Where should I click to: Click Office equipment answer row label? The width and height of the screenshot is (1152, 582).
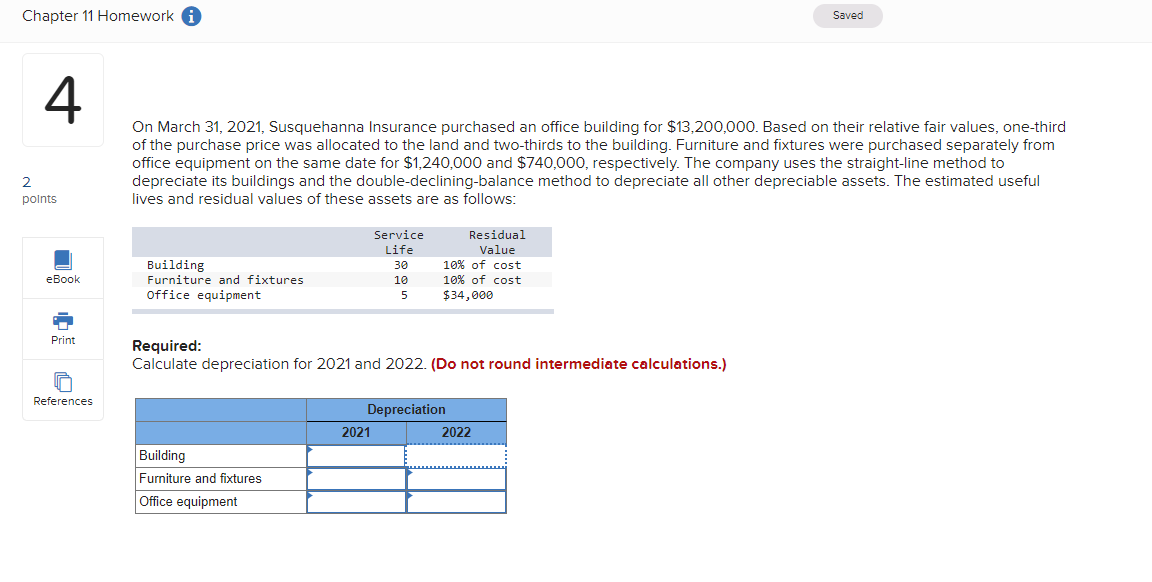coord(188,502)
